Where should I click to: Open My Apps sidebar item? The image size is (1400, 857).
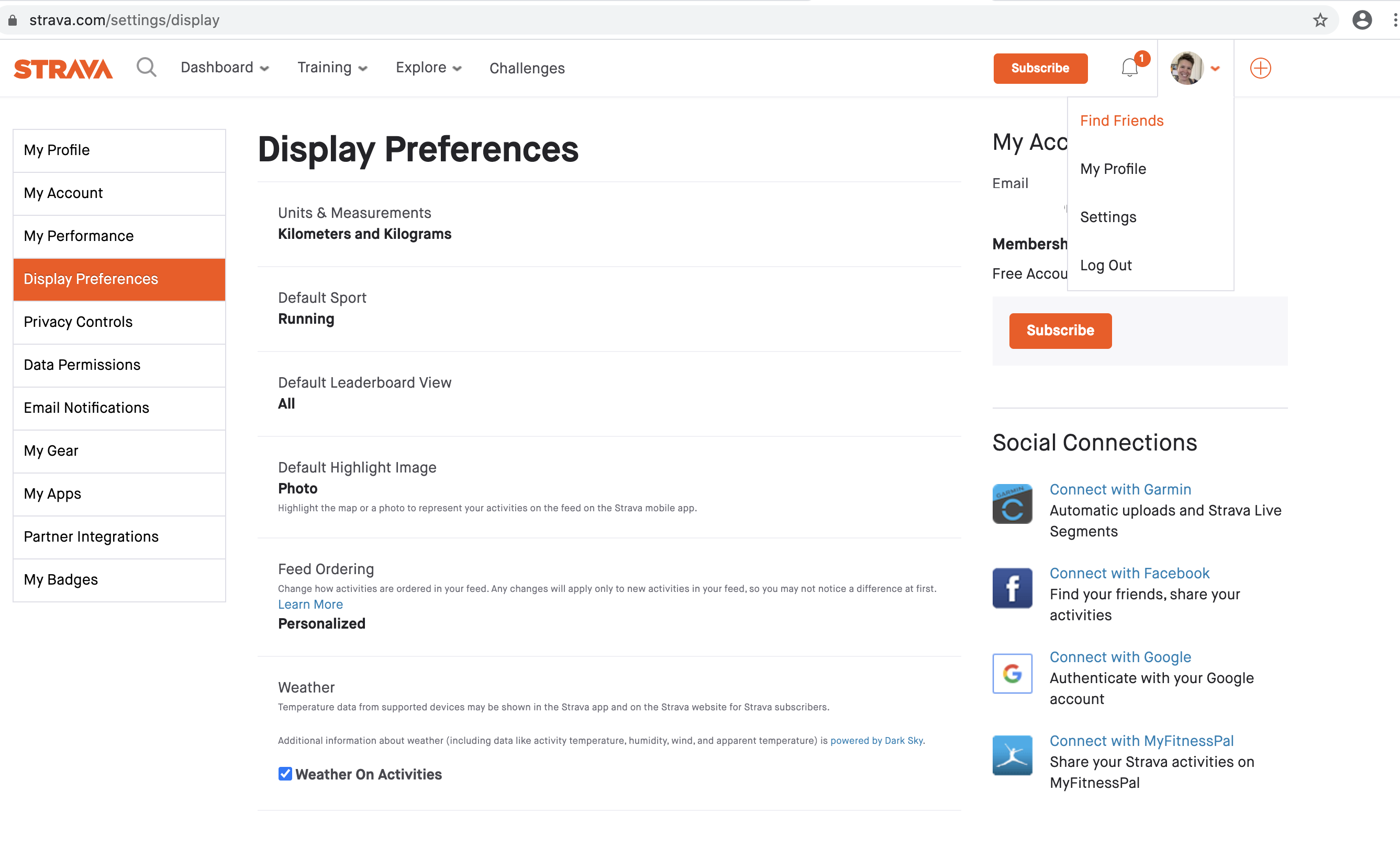pyautogui.click(x=119, y=494)
